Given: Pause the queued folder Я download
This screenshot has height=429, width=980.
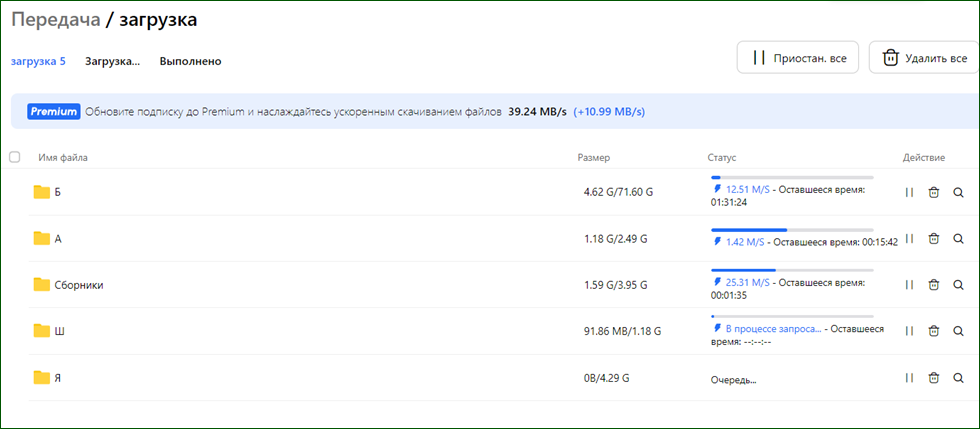Looking at the screenshot, I should point(909,378).
